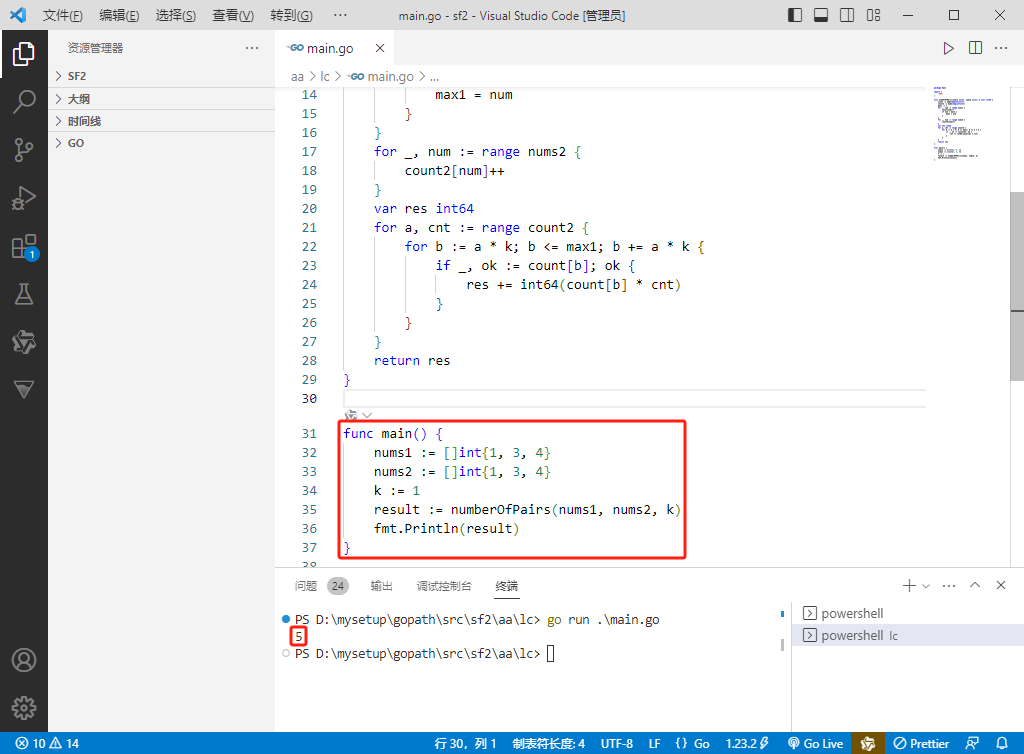Expand the GO section in Explorer

click(x=161, y=143)
